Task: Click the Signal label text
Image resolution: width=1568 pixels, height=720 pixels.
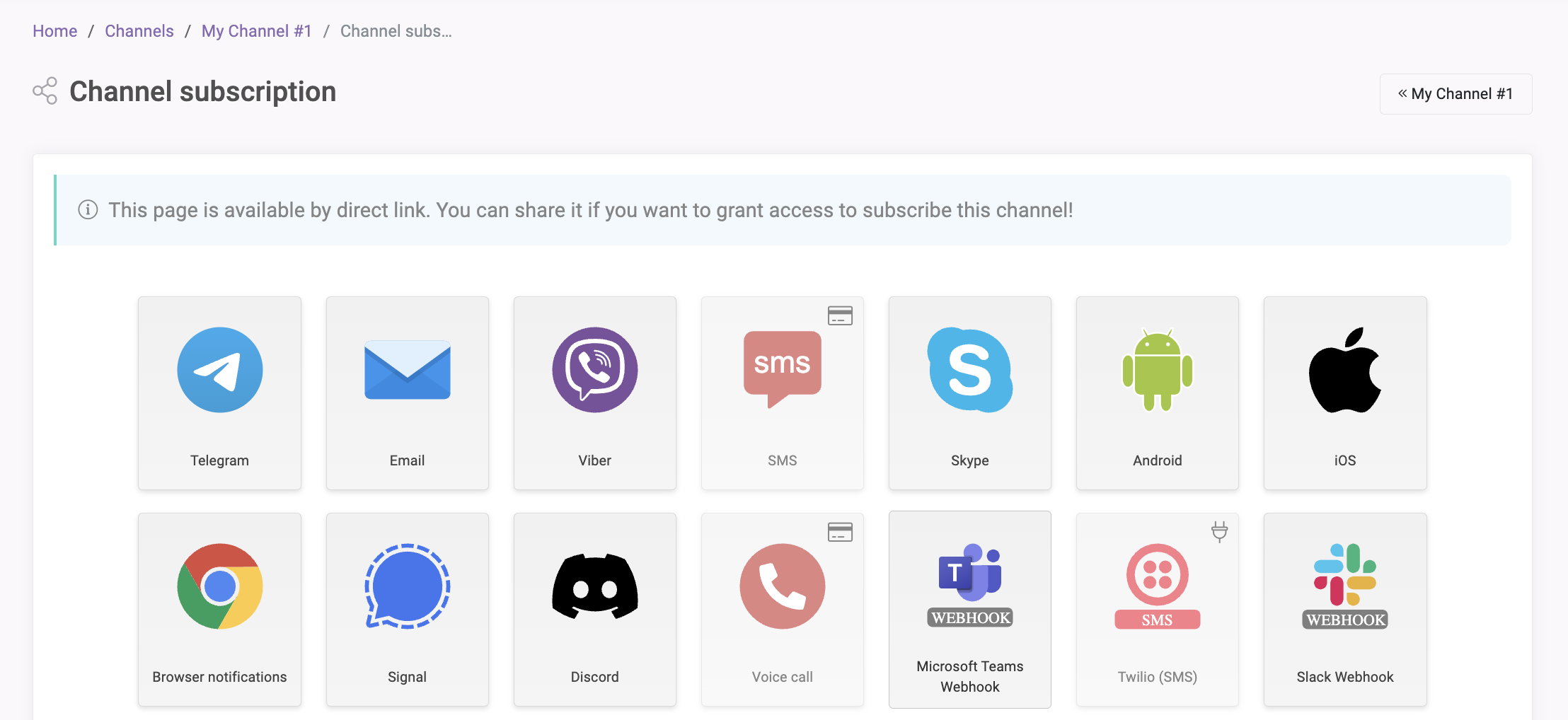Action: (x=408, y=677)
